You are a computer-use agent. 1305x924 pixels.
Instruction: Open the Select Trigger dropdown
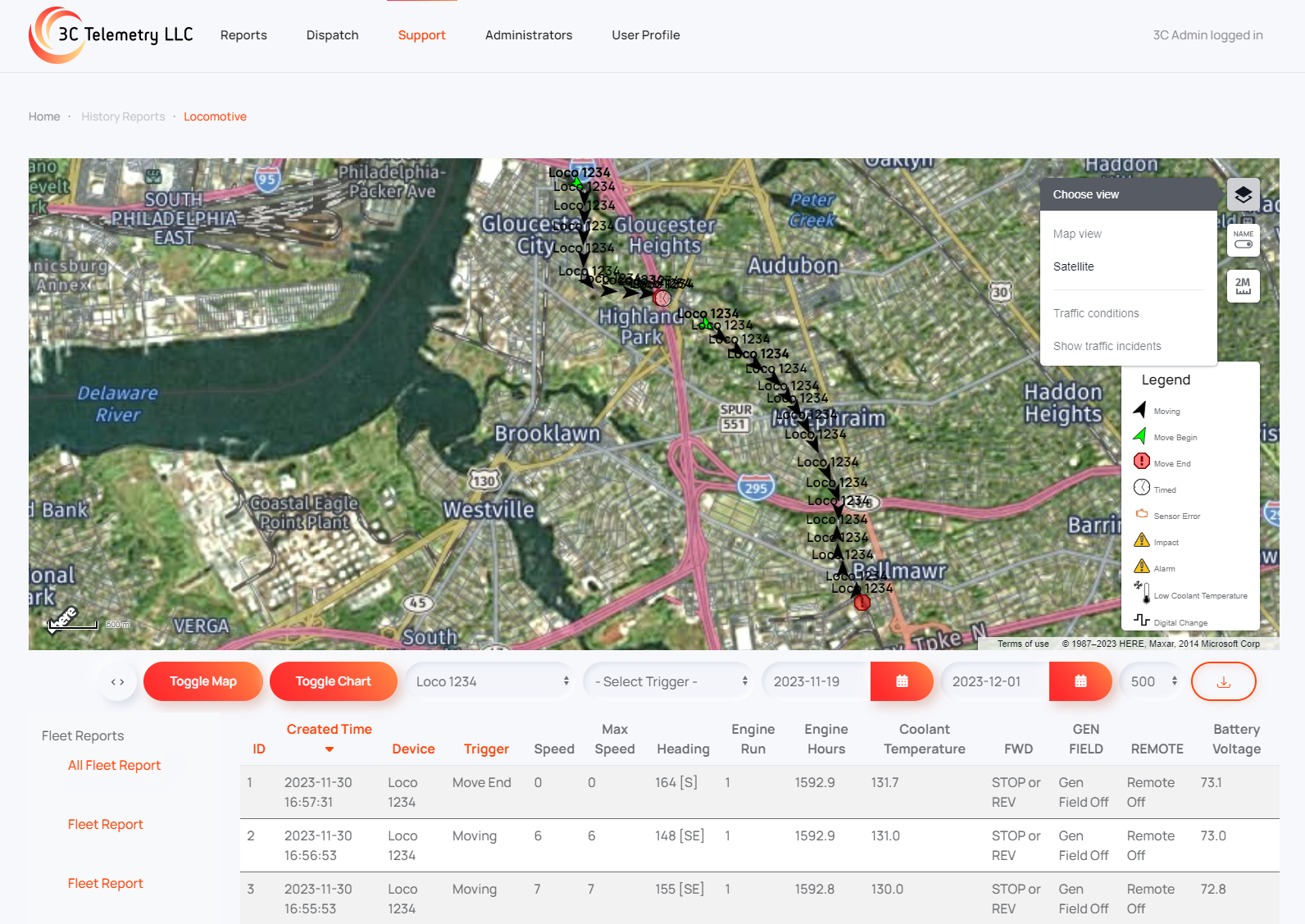[x=671, y=681]
